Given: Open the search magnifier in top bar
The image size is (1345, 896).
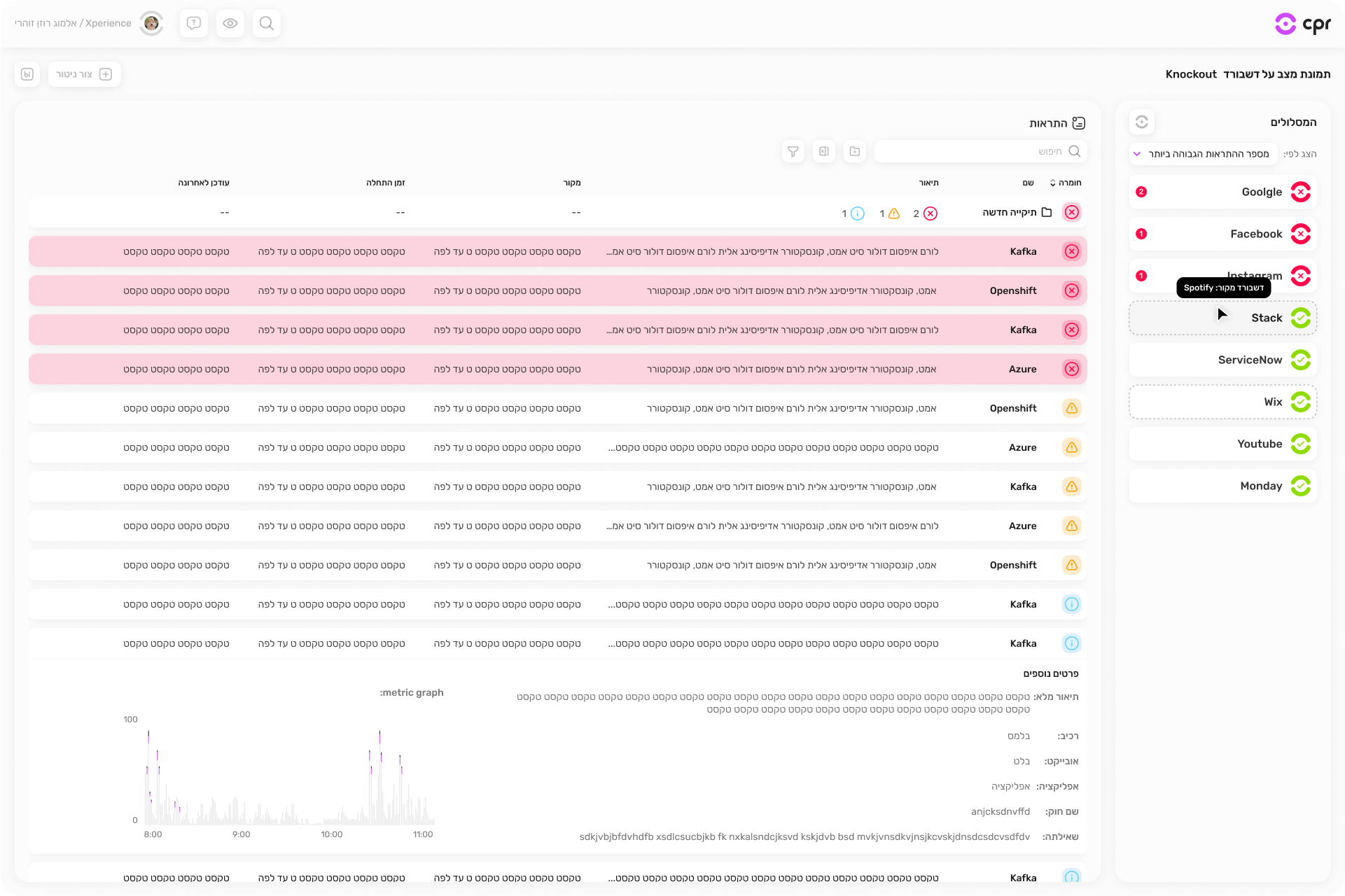Looking at the screenshot, I should 266,23.
